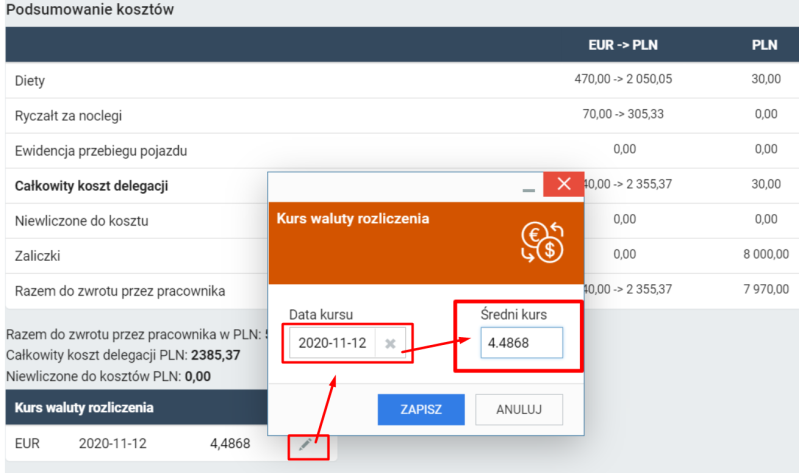
Task: Click the Ryczałt za noclegi row label
Action: pyautogui.click(x=68, y=116)
